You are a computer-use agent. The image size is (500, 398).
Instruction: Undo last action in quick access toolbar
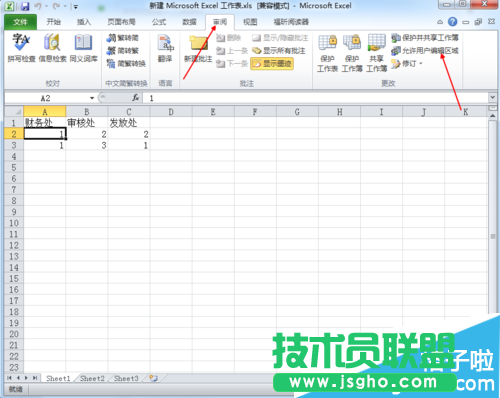pyautogui.click(x=38, y=6)
